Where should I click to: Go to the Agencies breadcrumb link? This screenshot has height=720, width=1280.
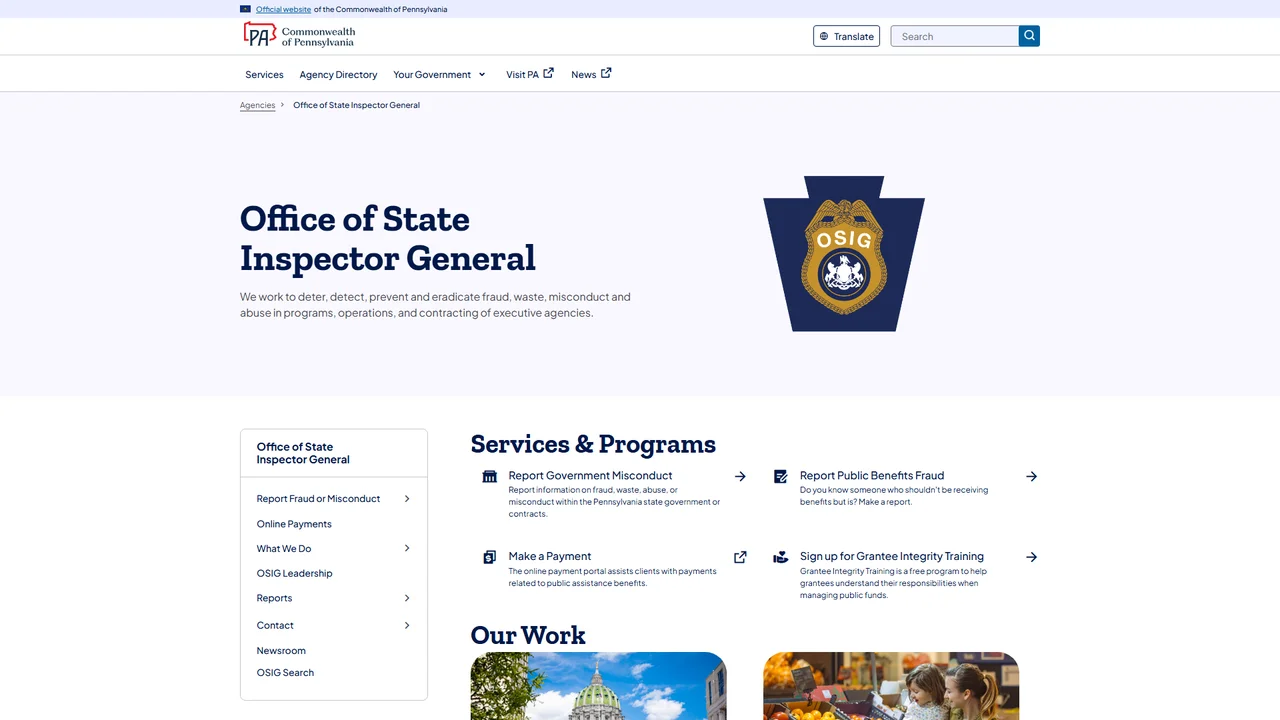click(x=257, y=105)
